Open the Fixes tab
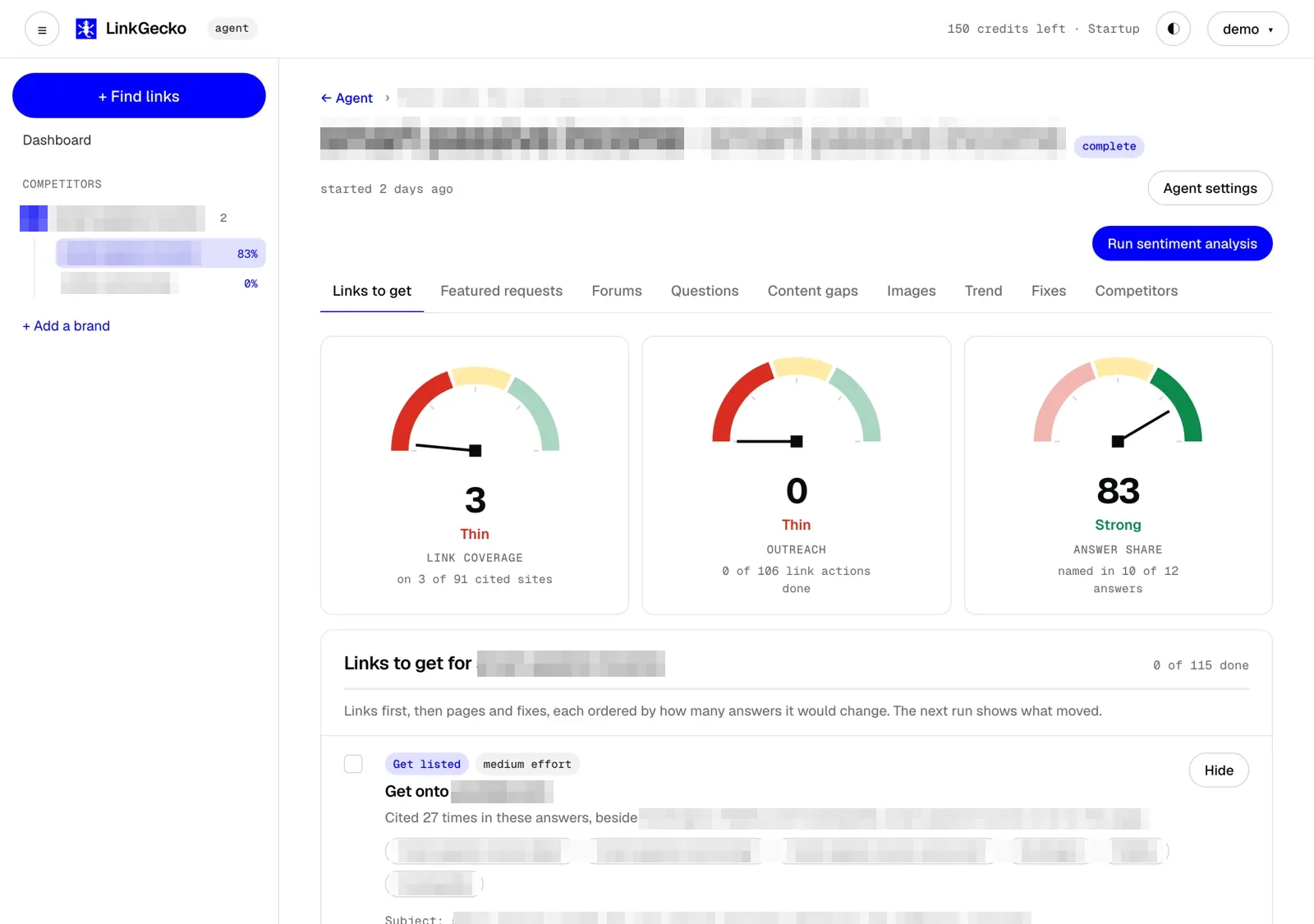The height and width of the screenshot is (924, 1314). pyautogui.click(x=1049, y=291)
